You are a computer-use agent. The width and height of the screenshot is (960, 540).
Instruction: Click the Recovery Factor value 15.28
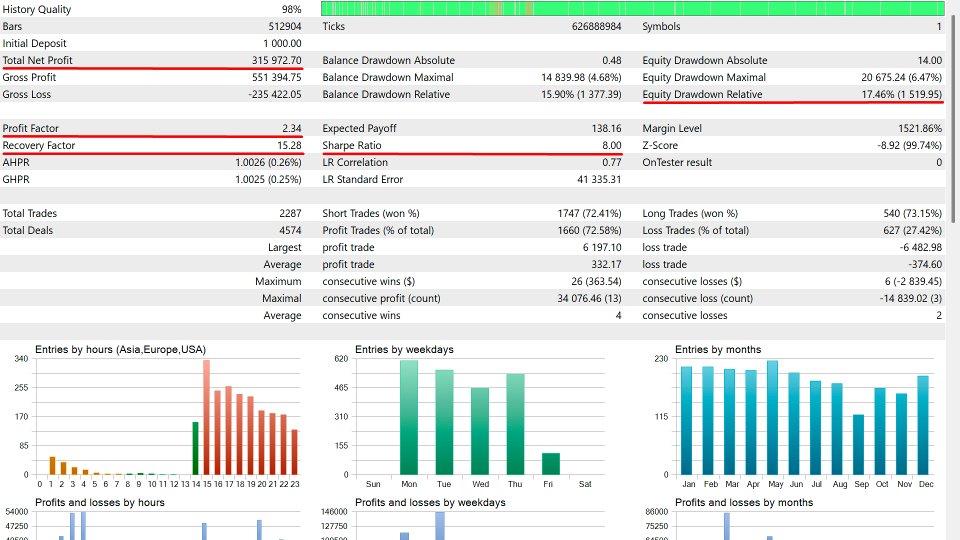tap(289, 145)
